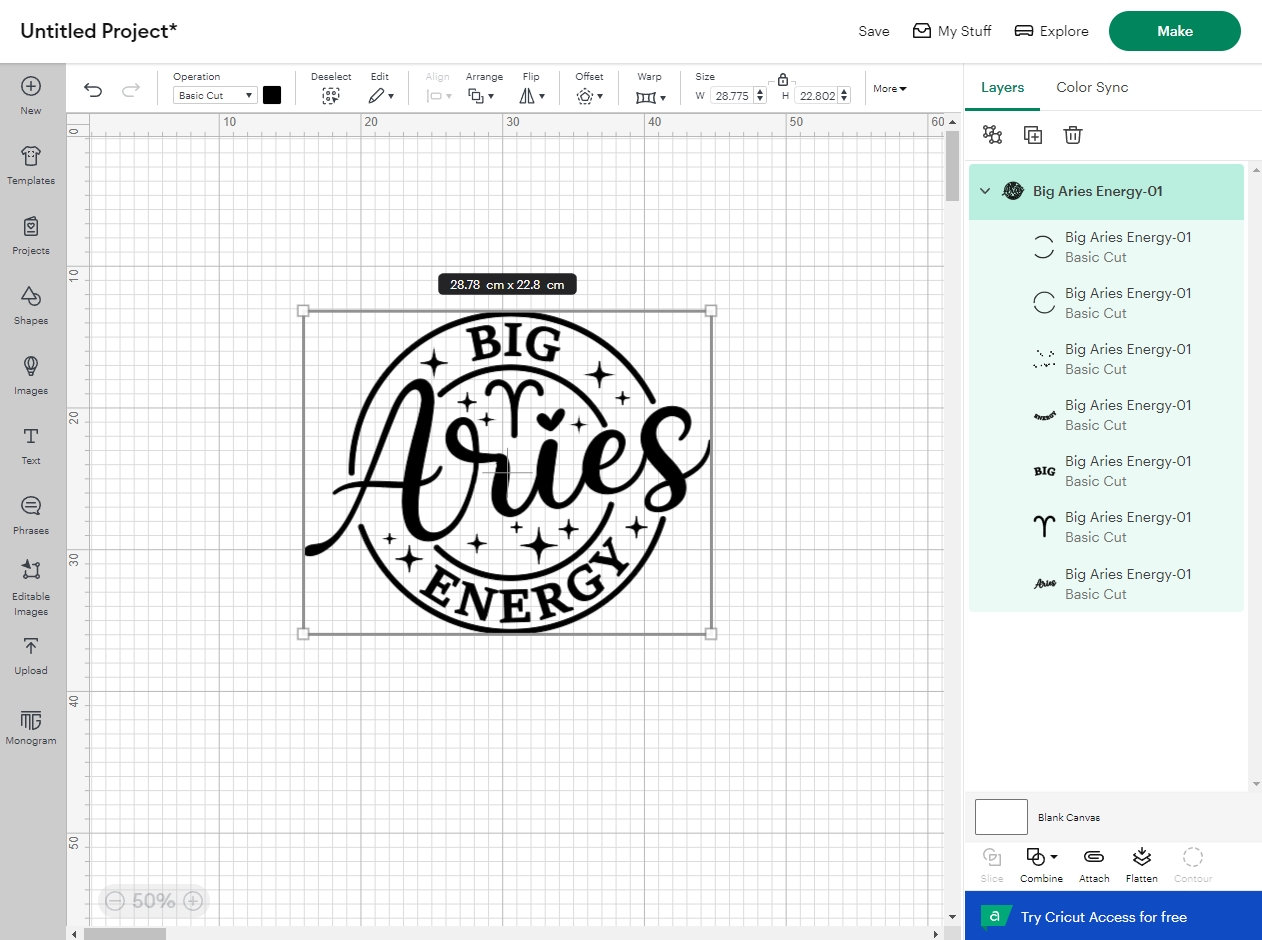Open the Templates panel
Image resolution: width=1262 pixels, height=940 pixels.
(30, 166)
